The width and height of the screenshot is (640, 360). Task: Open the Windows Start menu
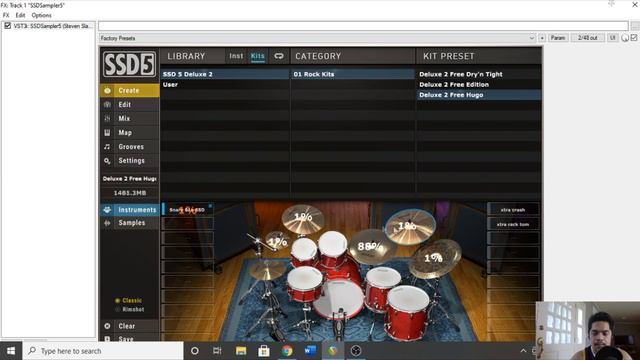[11, 351]
